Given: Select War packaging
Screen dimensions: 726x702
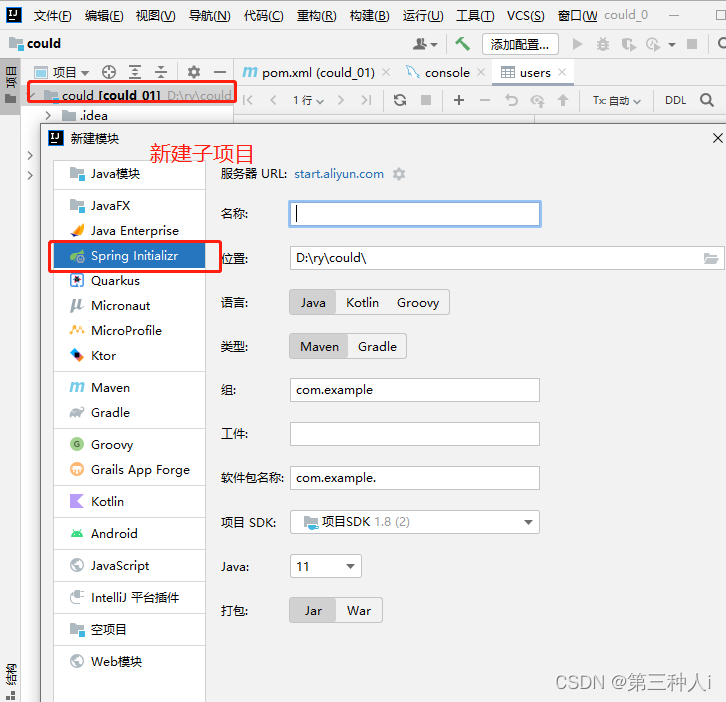Looking at the screenshot, I should tap(359, 610).
